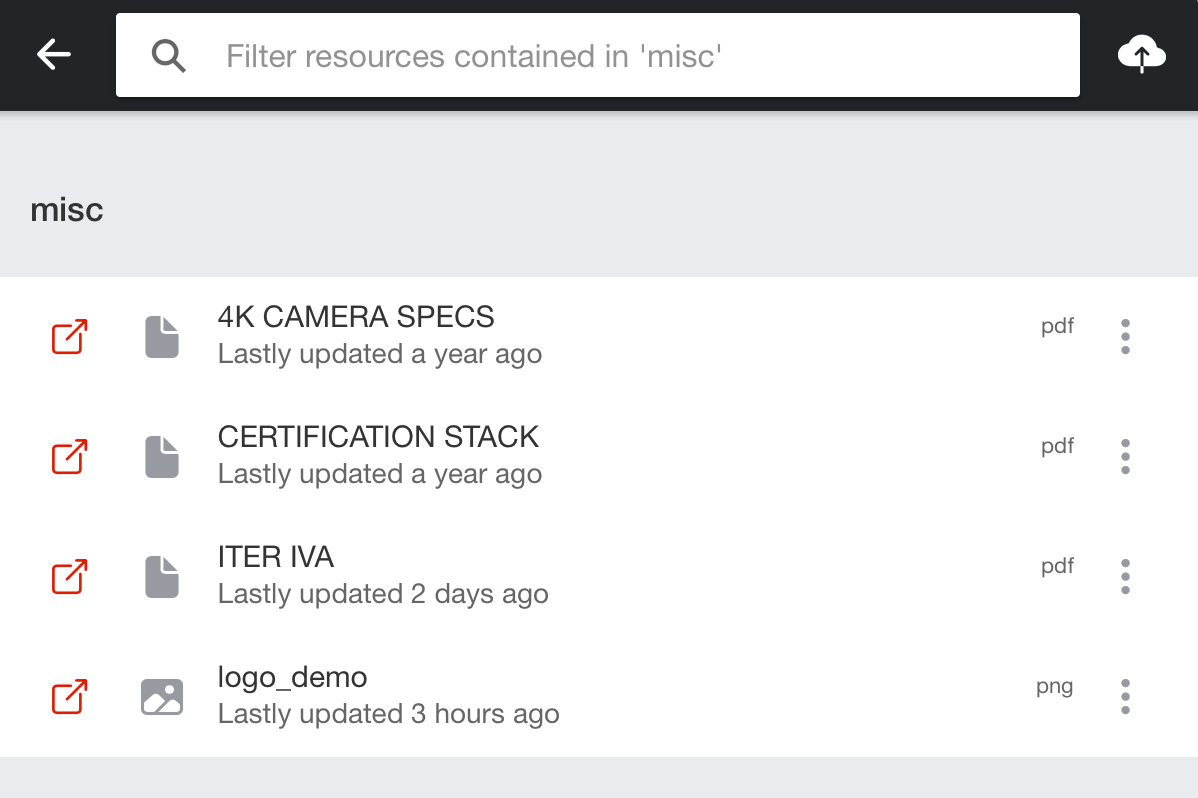Viewport: 1198px width, 798px height.
Task: Go back using the left arrow
Action: tap(54, 55)
